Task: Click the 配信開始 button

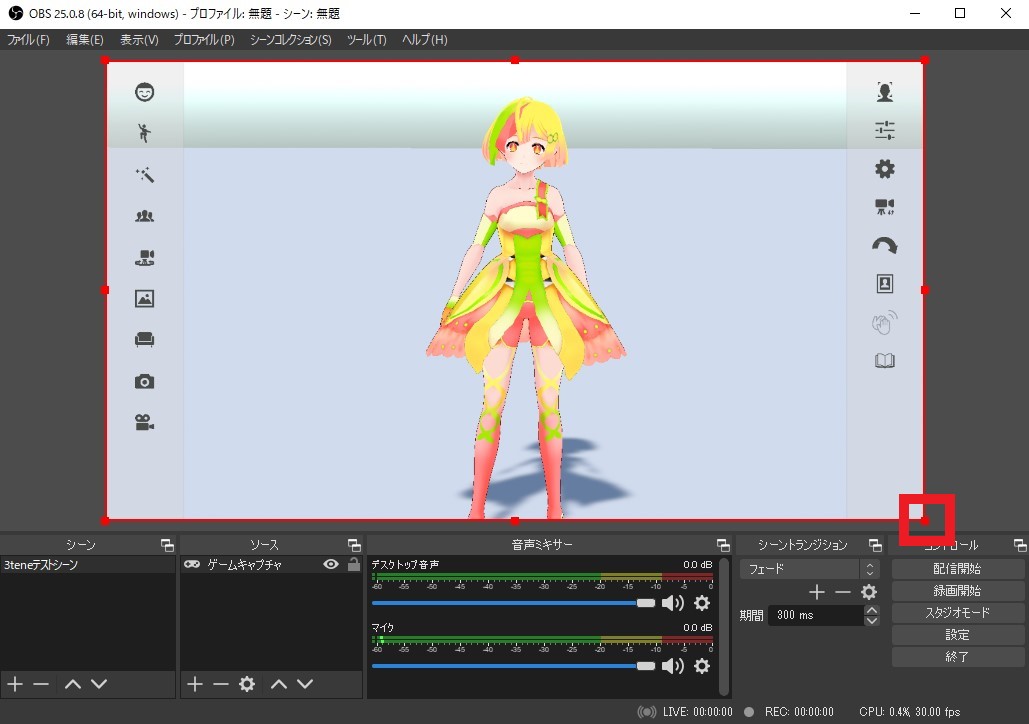Action: pyautogui.click(x=957, y=568)
